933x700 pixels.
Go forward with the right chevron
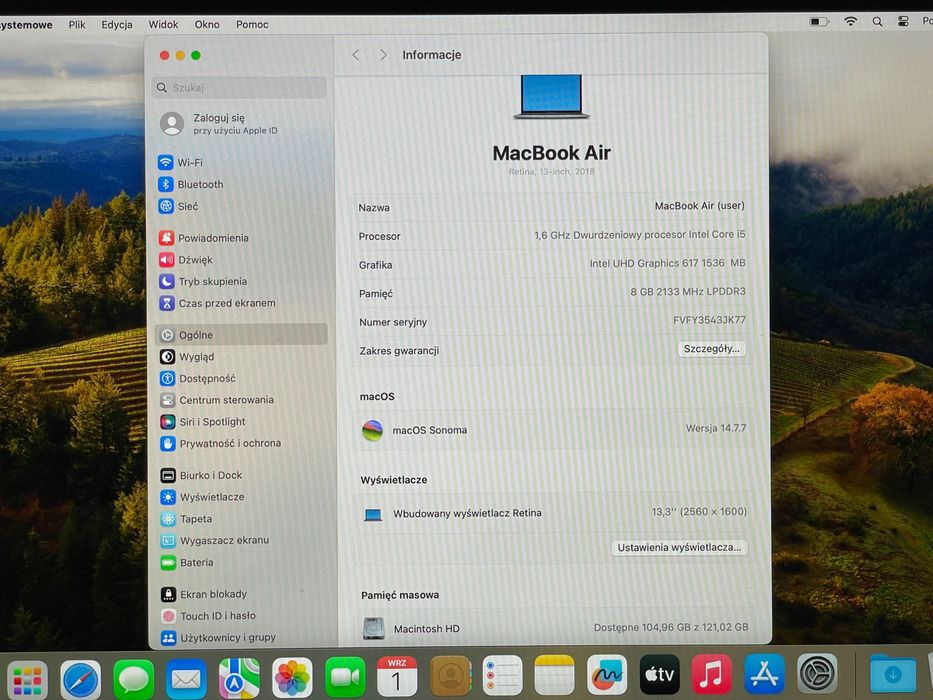383,55
